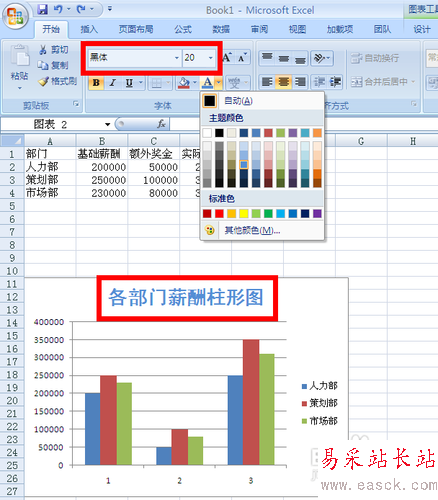Pick standard purple color swatch

click(317, 213)
